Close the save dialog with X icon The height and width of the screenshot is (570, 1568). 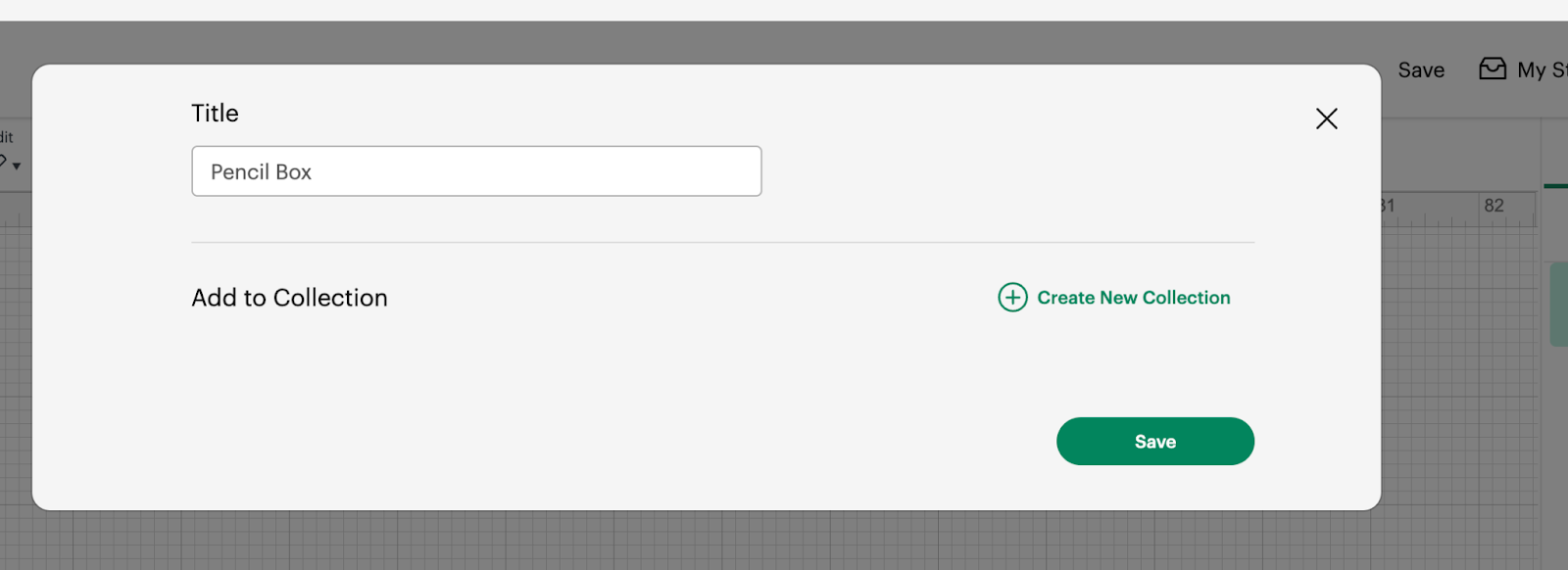click(x=1326, y=119)
